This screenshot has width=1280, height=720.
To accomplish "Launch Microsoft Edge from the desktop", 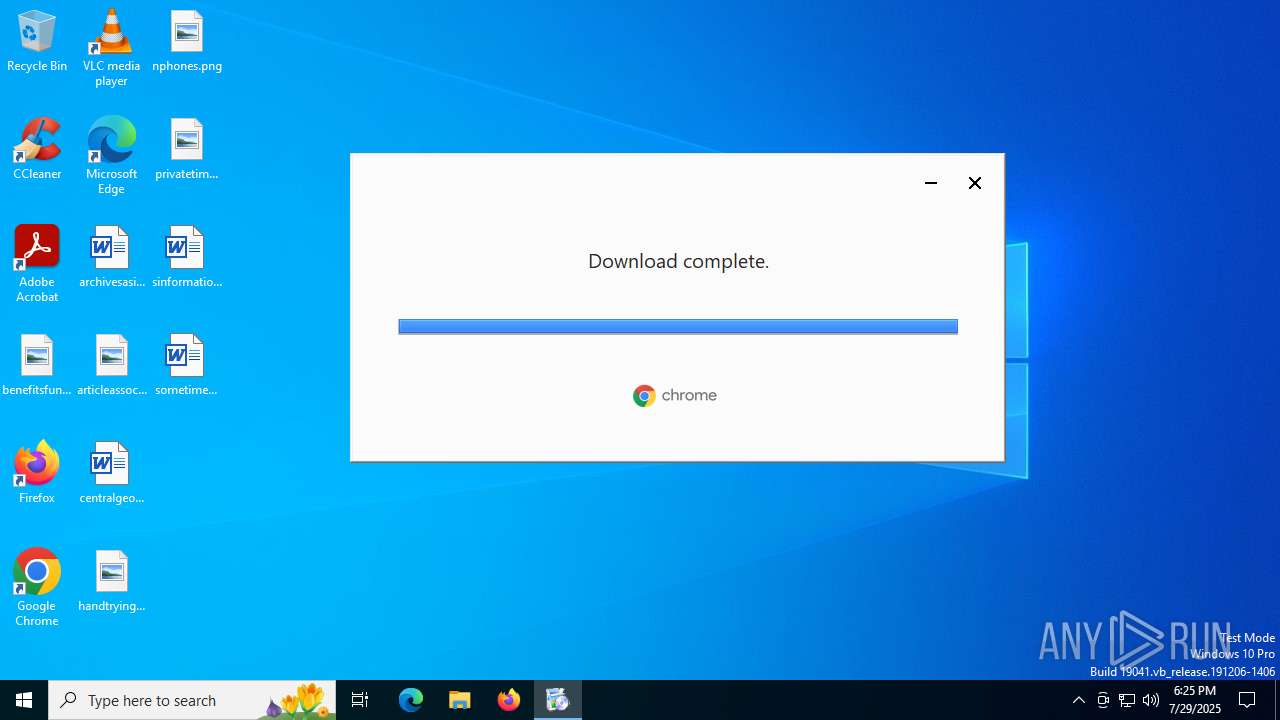I will point(111,156).
